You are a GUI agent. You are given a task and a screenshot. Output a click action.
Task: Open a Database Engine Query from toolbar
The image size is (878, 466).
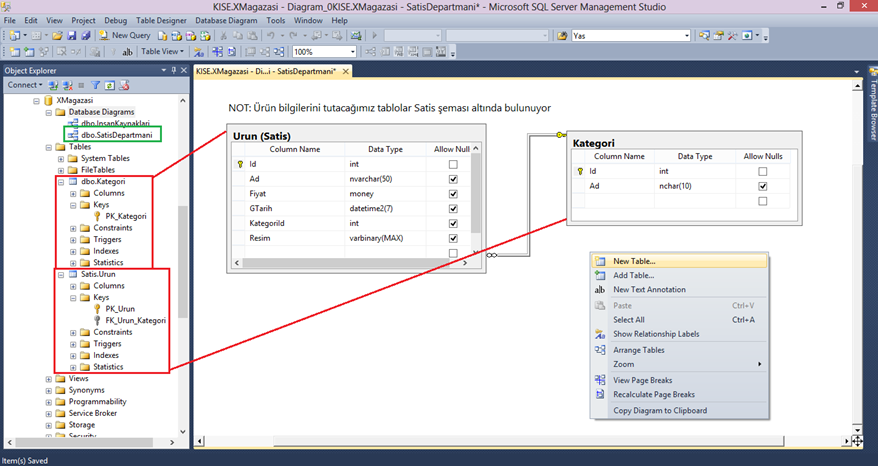tap(162, 35)
